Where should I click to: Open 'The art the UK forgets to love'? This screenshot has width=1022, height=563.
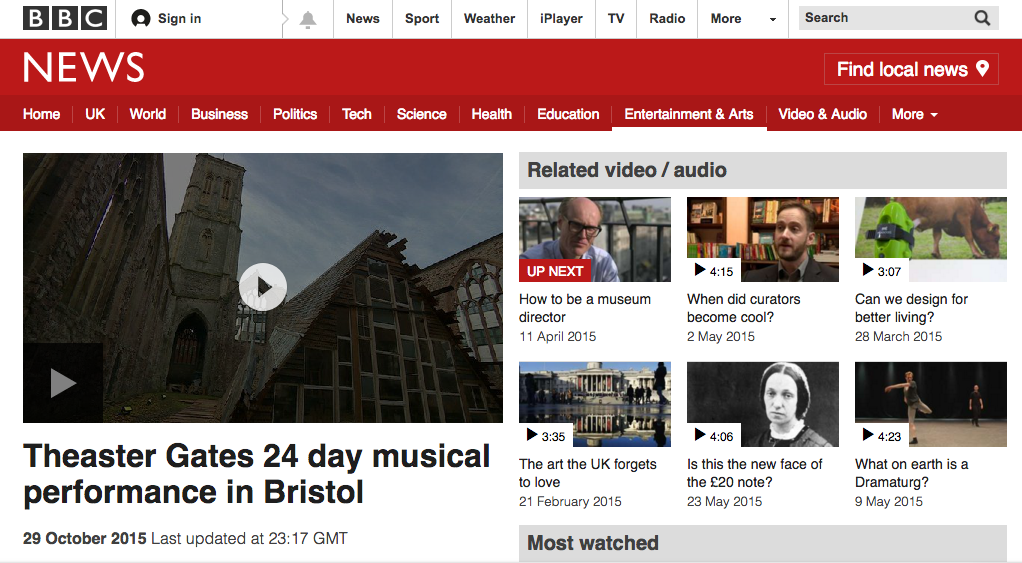click(588, 473)
